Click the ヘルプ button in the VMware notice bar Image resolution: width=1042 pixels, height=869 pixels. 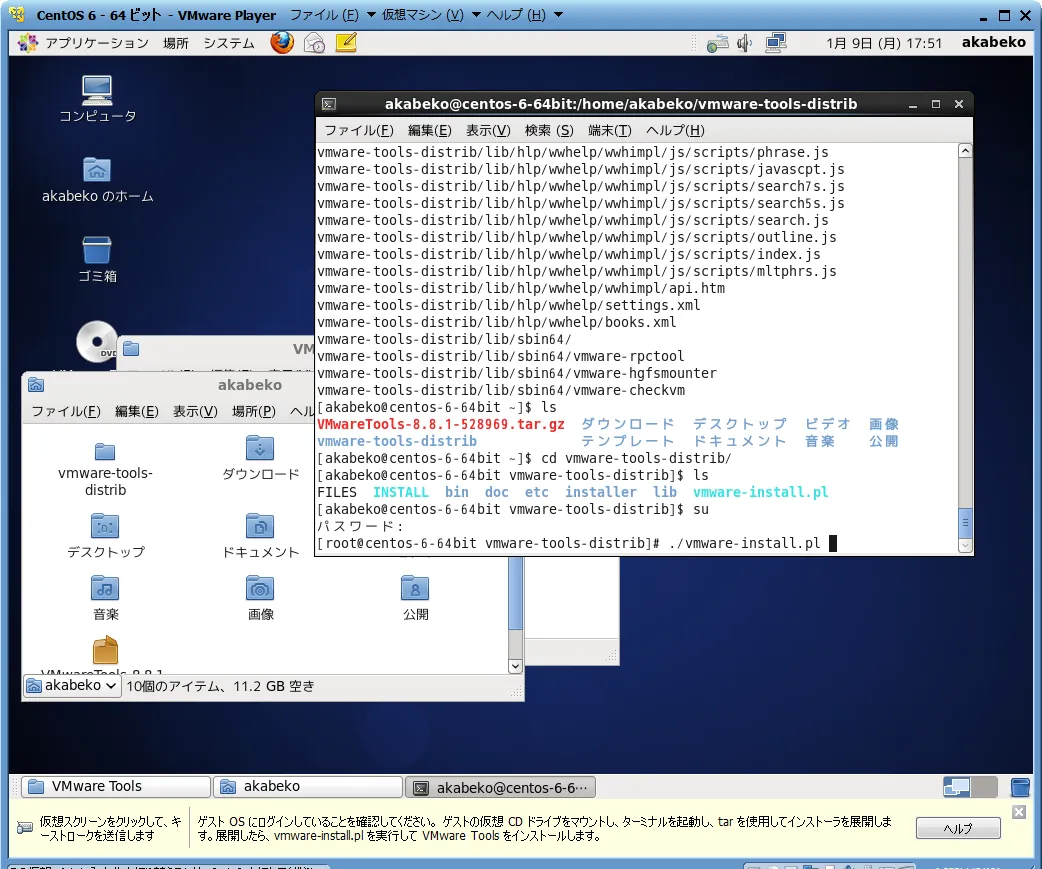[x=956, y=827]
